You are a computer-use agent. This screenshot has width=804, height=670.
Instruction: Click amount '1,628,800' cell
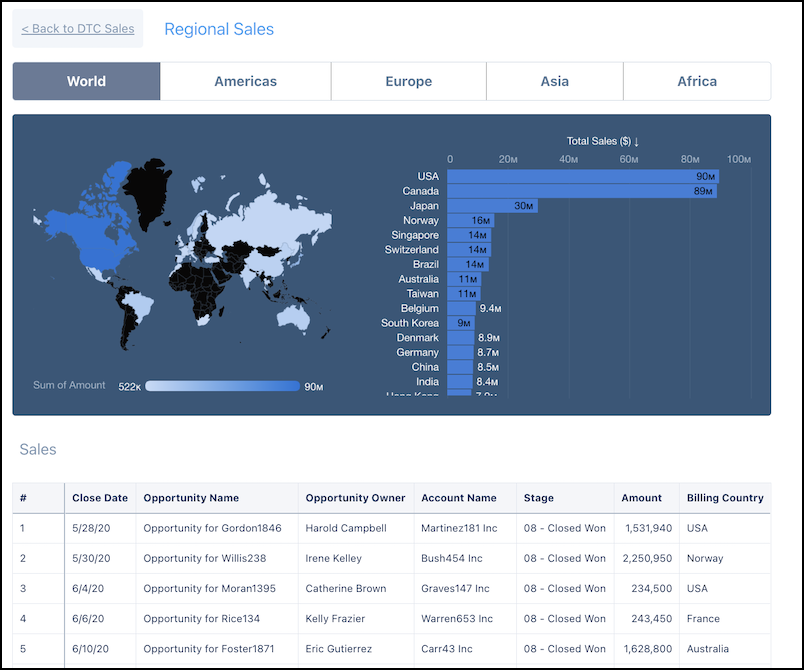click(x=648, y=649)
